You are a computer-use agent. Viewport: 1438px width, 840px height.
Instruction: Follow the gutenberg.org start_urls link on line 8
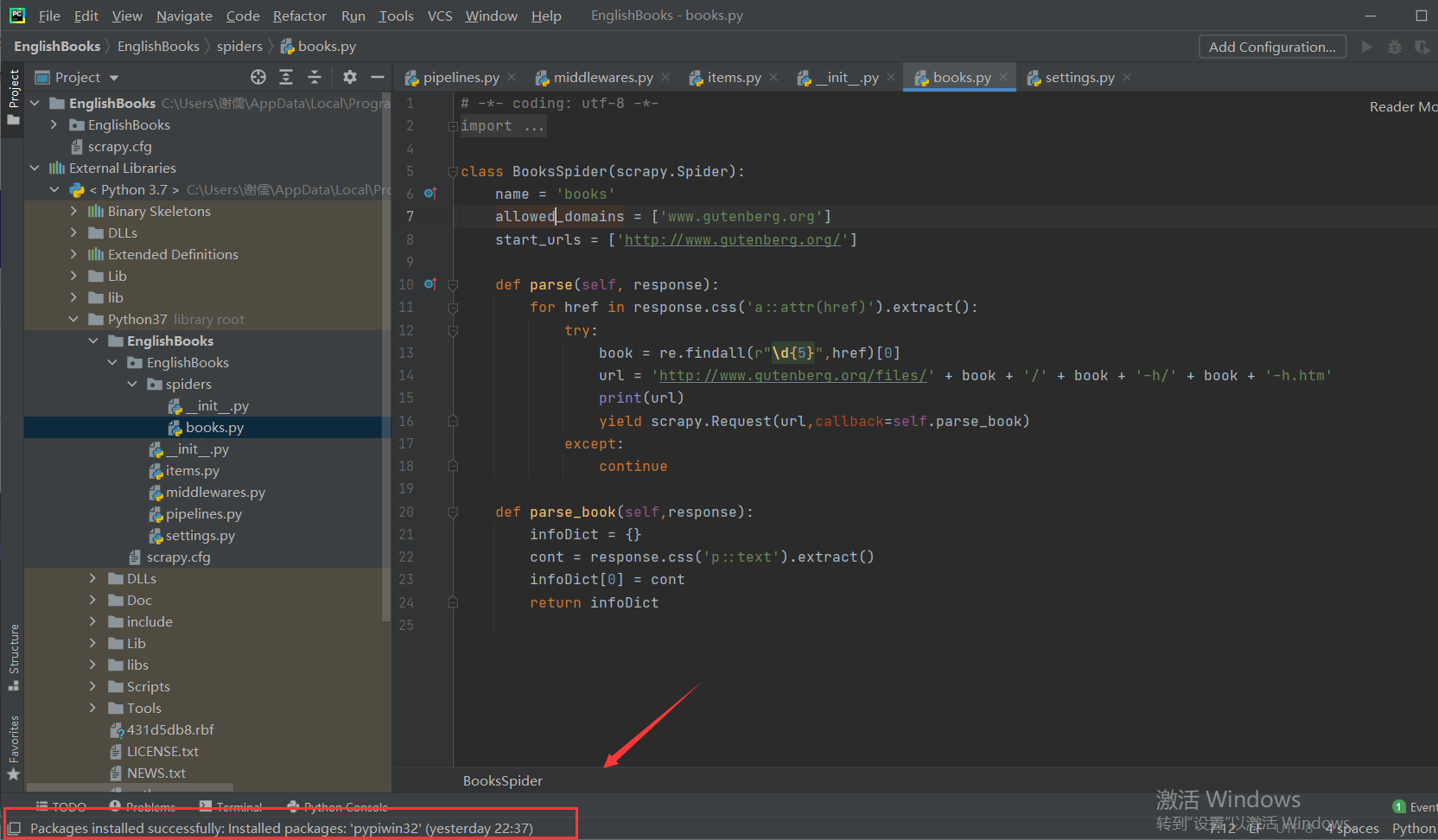pos(733,239)
